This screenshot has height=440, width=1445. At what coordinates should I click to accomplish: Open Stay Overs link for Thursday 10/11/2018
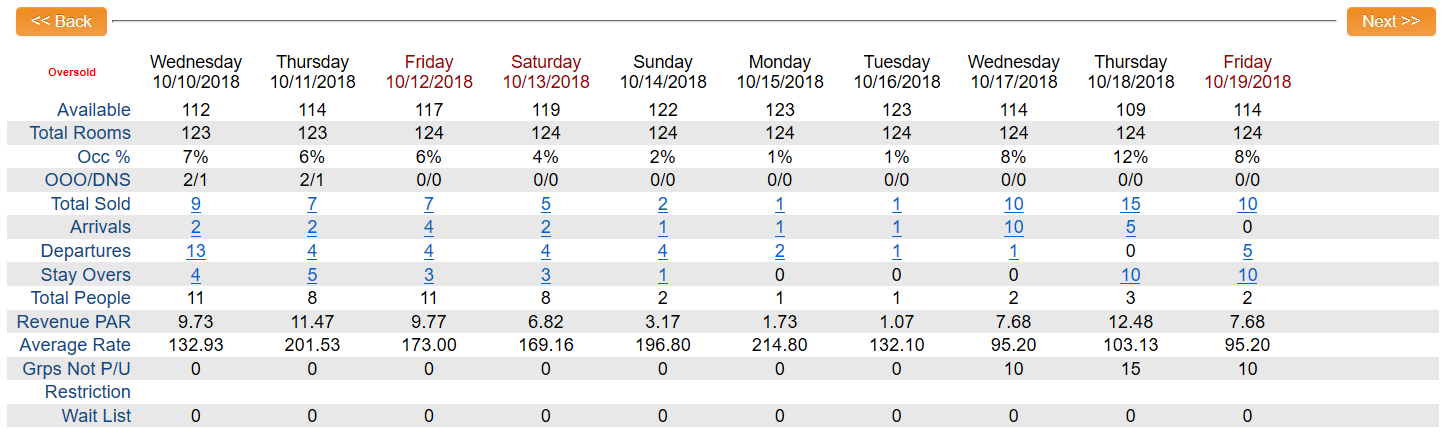click(x=313, y=275)
